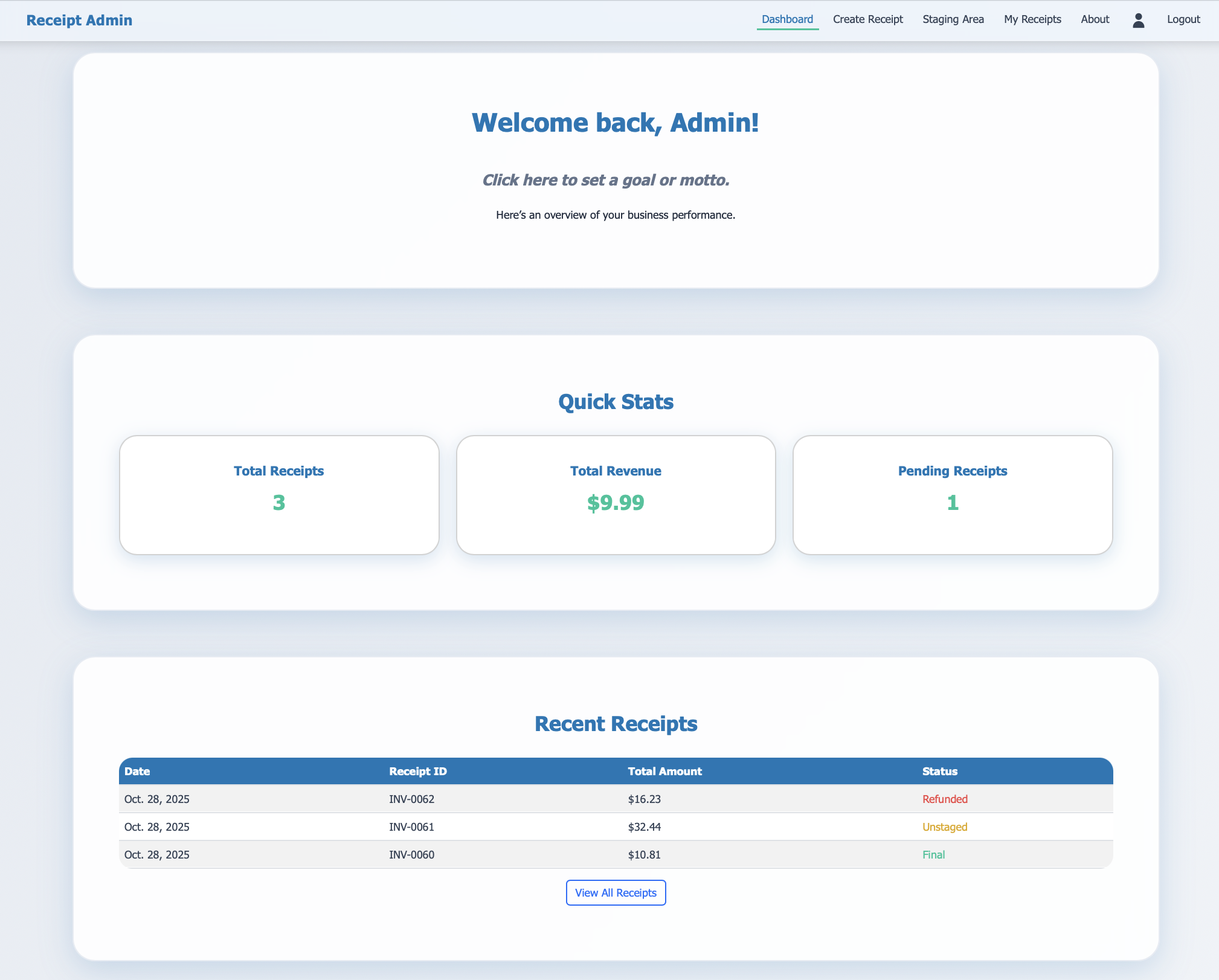Viewport: 1219px width, 980px height.
Task: Open the Dashboard navigation tab
Action: click(x=787, y=19)
